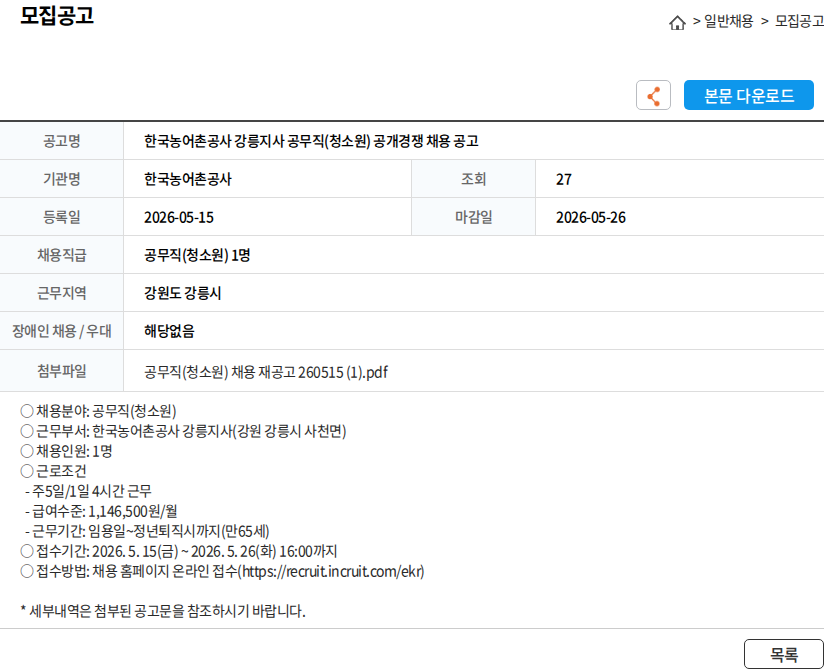Click the 근로조건 heading line
The width and height of the screenshot is (824, 669).
pyautogui.click(x=53, y=471)
